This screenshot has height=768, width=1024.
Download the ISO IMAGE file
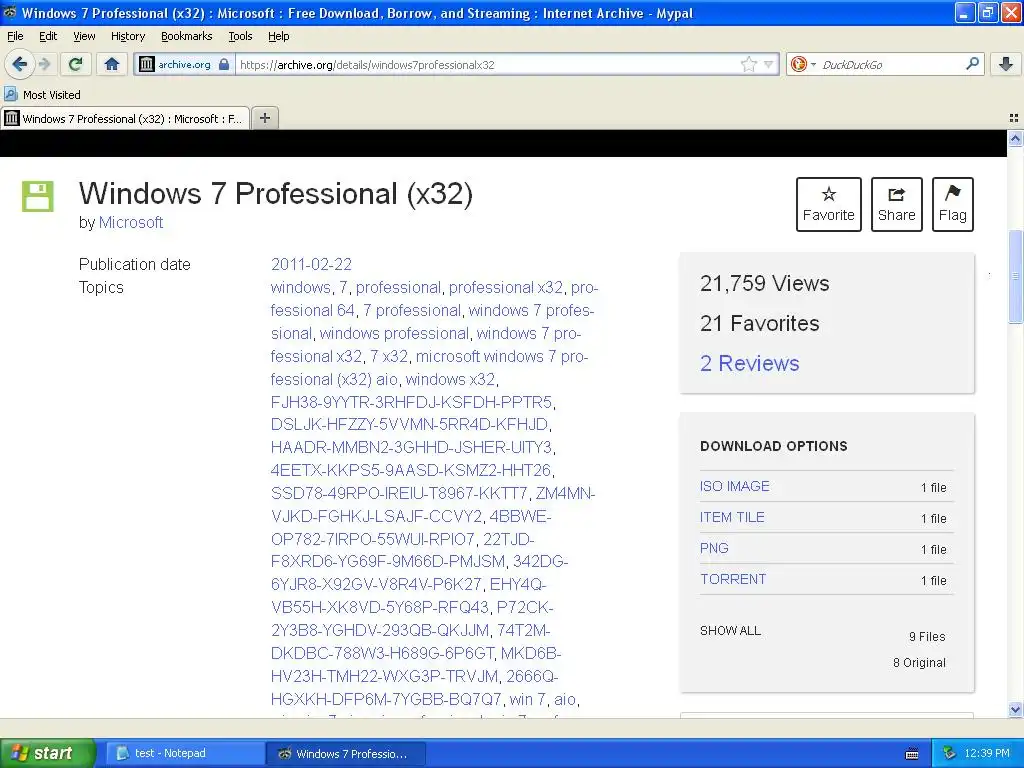(735, 487)
